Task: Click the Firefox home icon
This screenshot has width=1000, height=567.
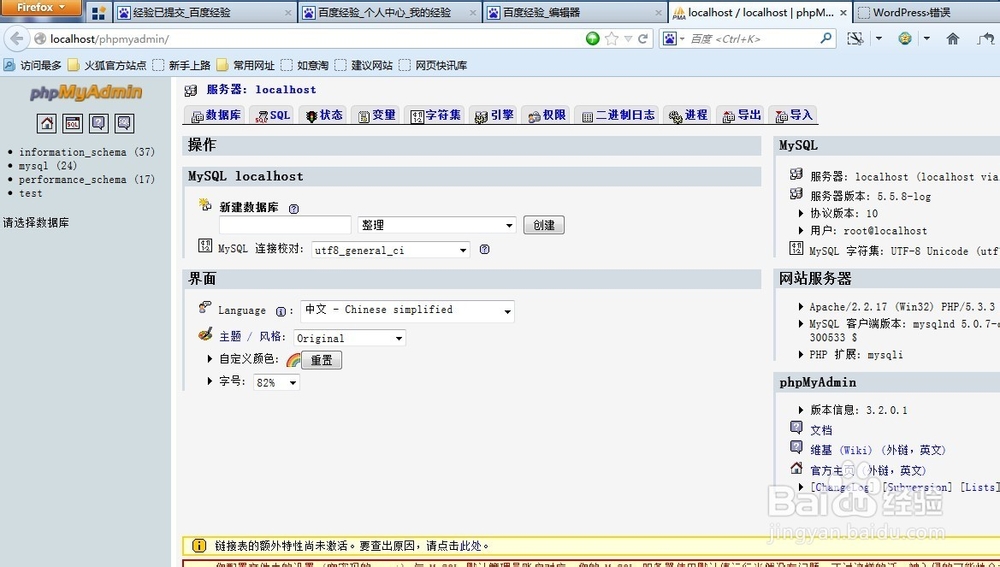Action: (953, 39)
